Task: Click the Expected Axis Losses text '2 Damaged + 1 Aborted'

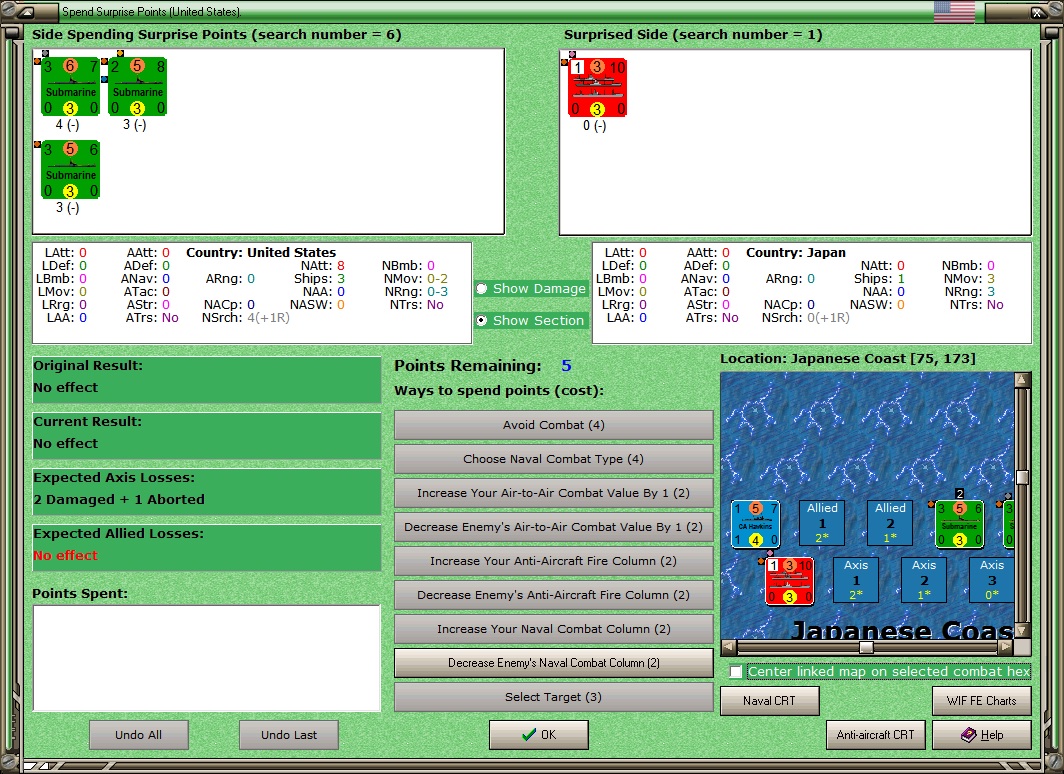Action: click(x=119, y=499)
